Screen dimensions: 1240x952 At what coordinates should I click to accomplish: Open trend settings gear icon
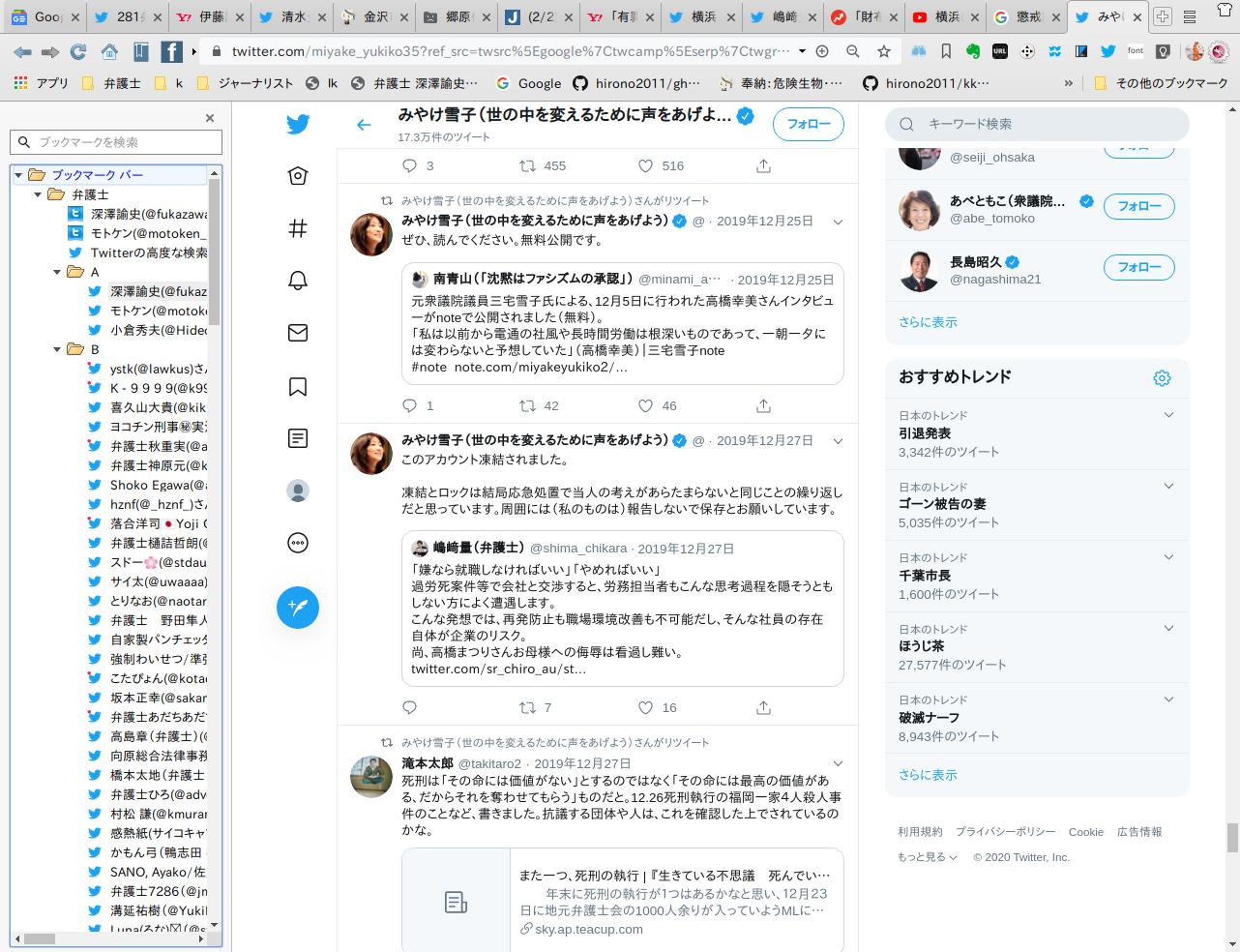click(x=1163, y=378)
